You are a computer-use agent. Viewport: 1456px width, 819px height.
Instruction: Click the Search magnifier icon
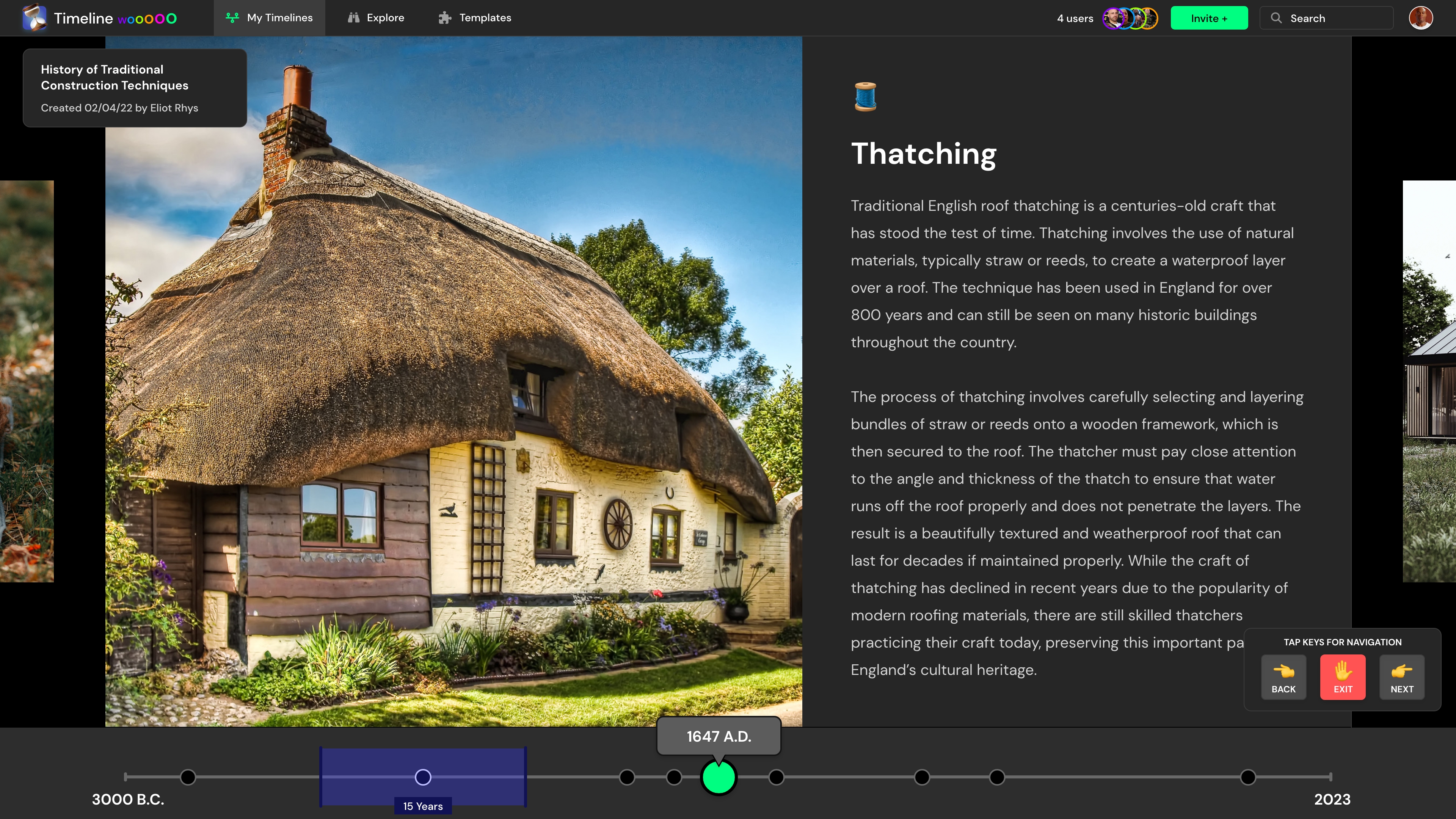(1276, 18)
